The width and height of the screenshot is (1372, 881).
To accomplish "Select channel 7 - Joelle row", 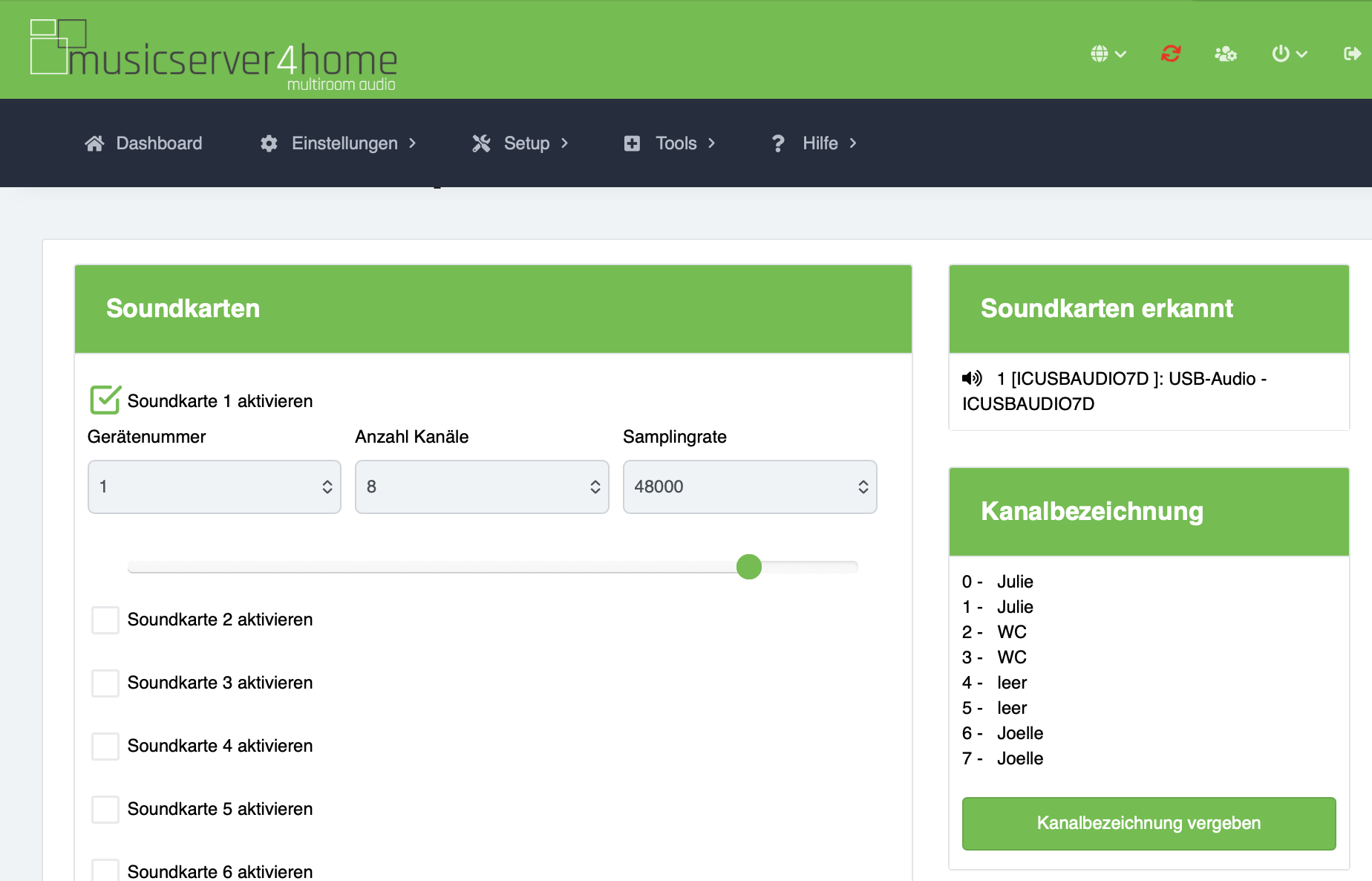I will tap(1003, 758).
